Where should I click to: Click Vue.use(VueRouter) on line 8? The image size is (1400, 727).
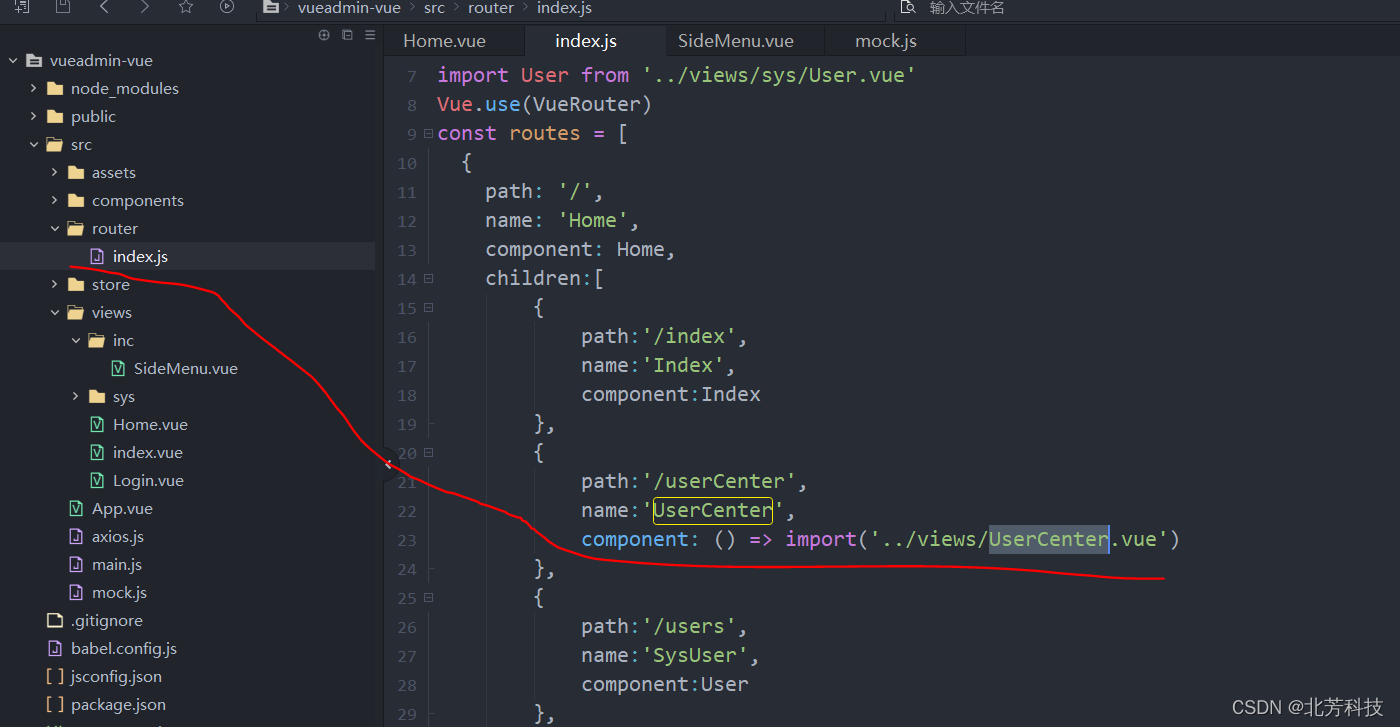(x=545, y=104)
